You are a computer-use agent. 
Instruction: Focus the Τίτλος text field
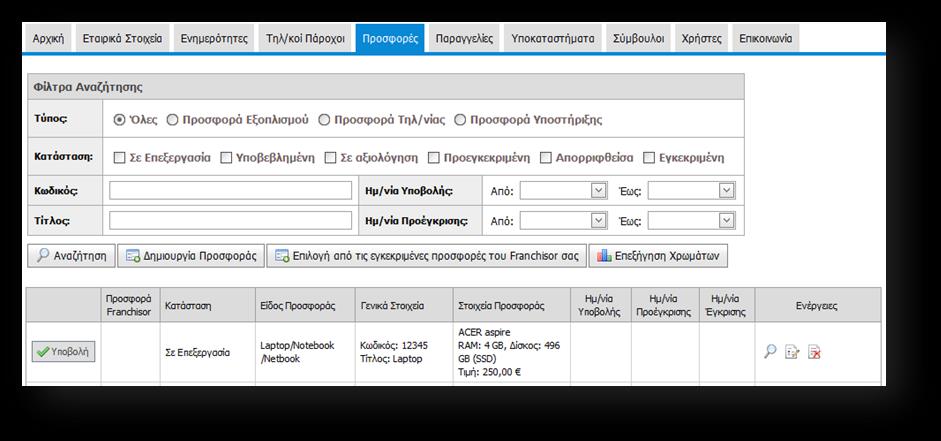[x=230, y=220]
